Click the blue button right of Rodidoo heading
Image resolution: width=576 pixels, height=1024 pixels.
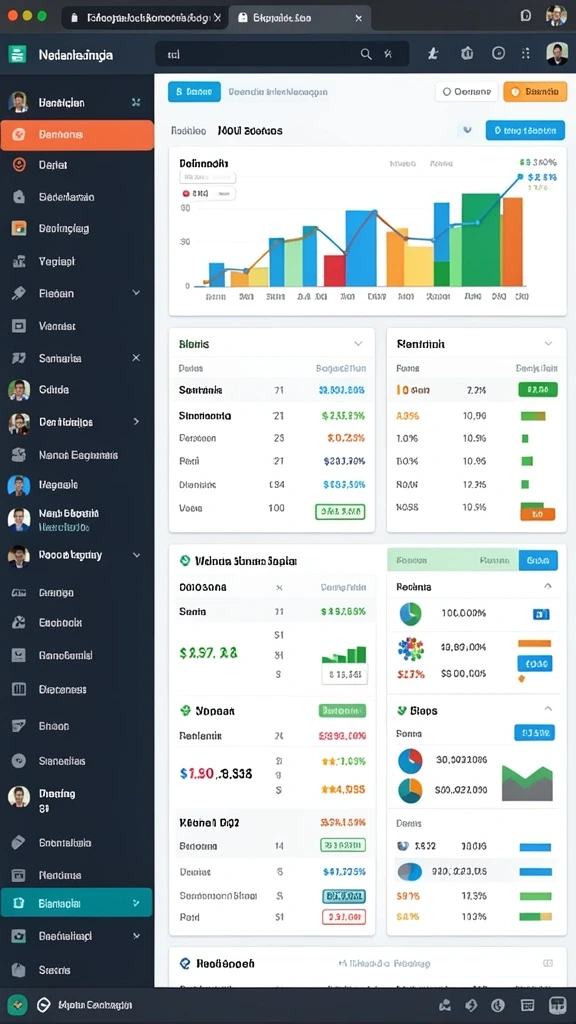click(x=525, y=130)
